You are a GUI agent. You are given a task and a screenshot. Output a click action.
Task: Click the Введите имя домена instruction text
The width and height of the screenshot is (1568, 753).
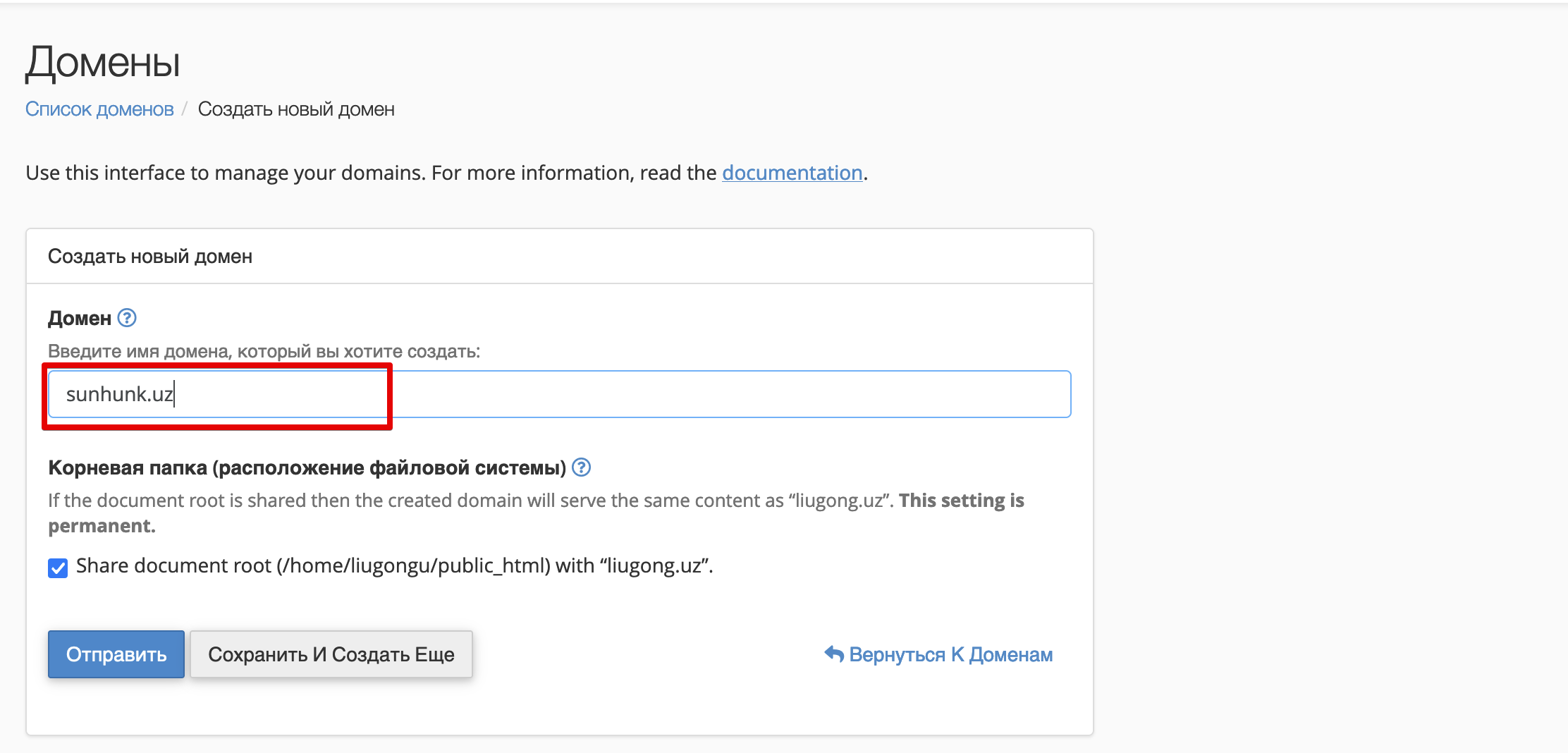click(264, 351)
